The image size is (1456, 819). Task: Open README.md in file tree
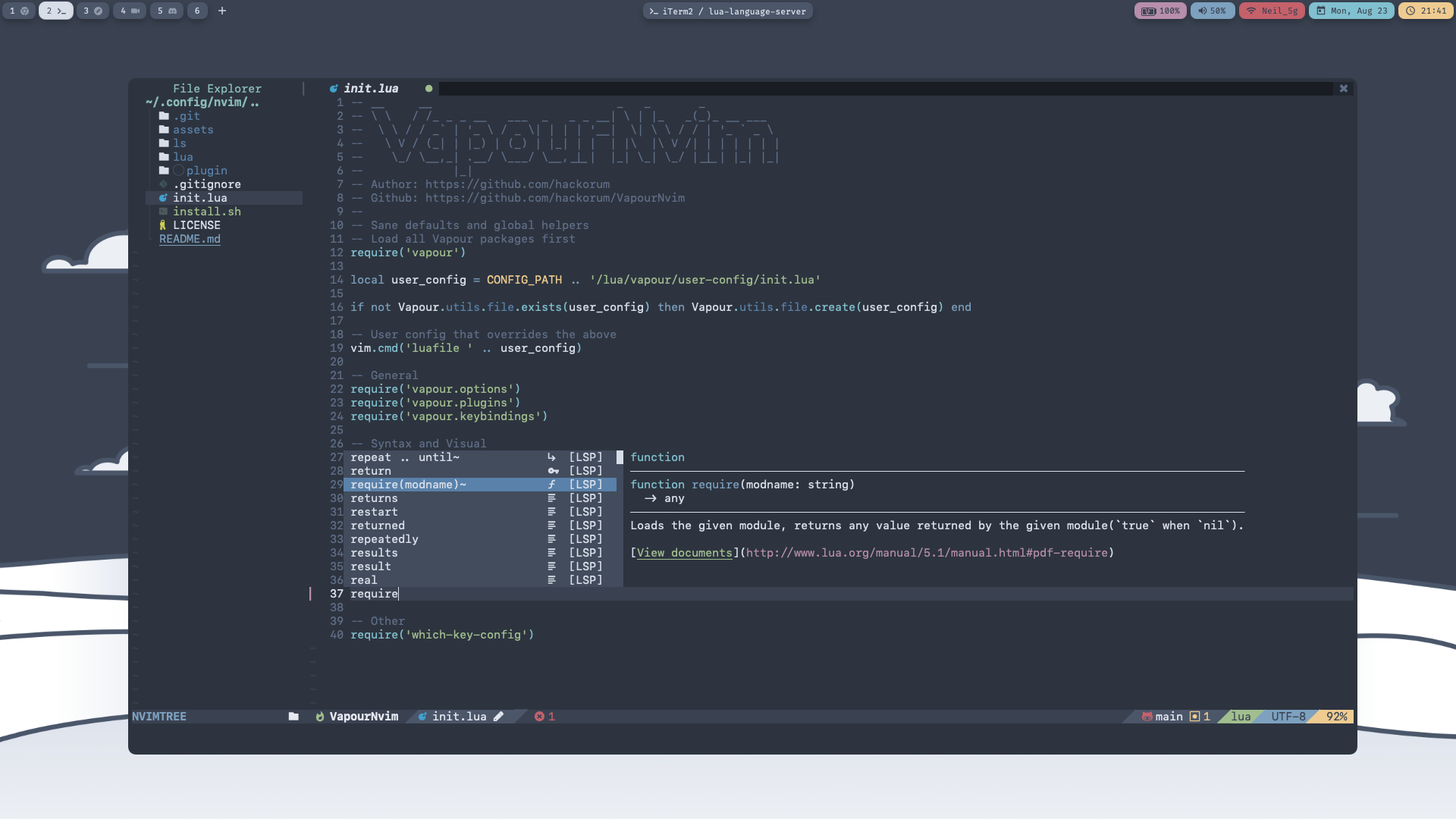coord(190,239)
